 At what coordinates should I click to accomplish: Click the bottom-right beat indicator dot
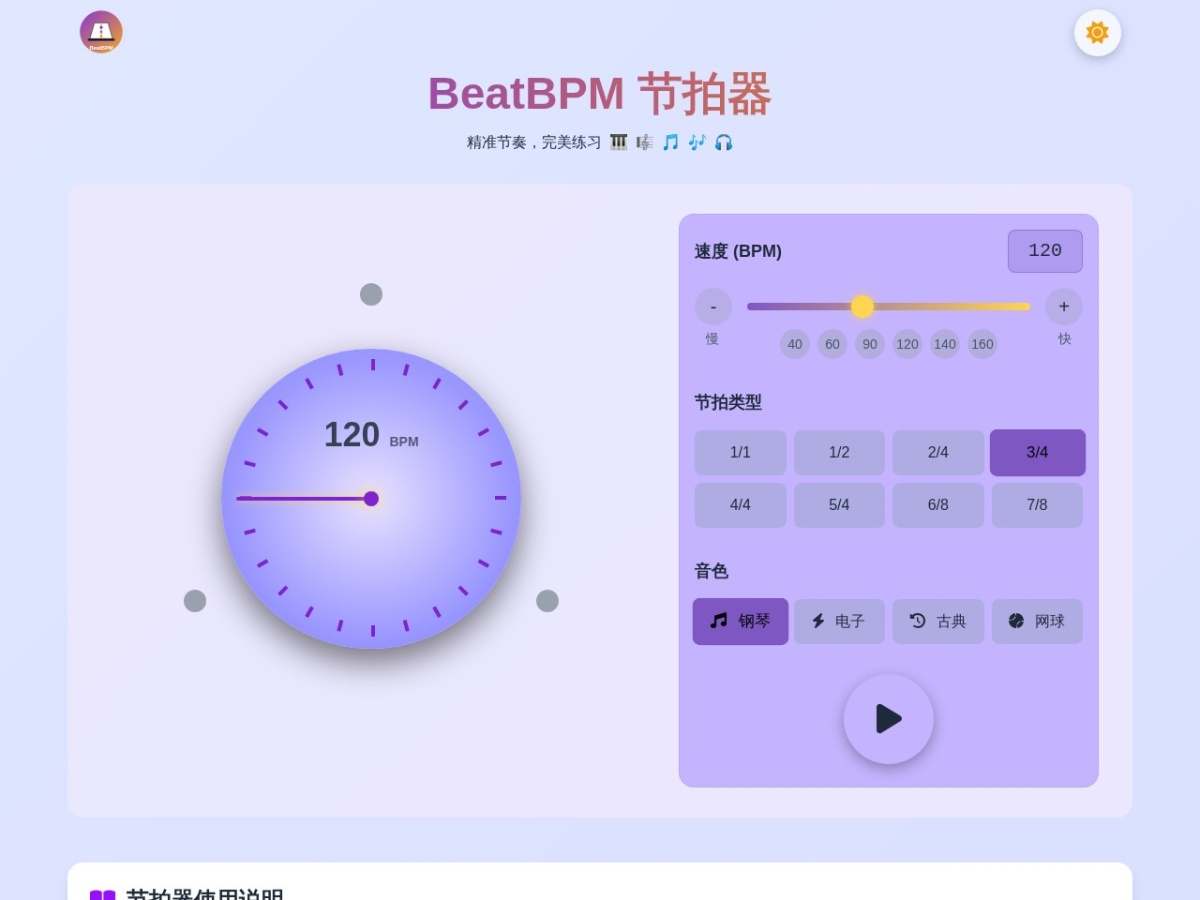[547, 601]
